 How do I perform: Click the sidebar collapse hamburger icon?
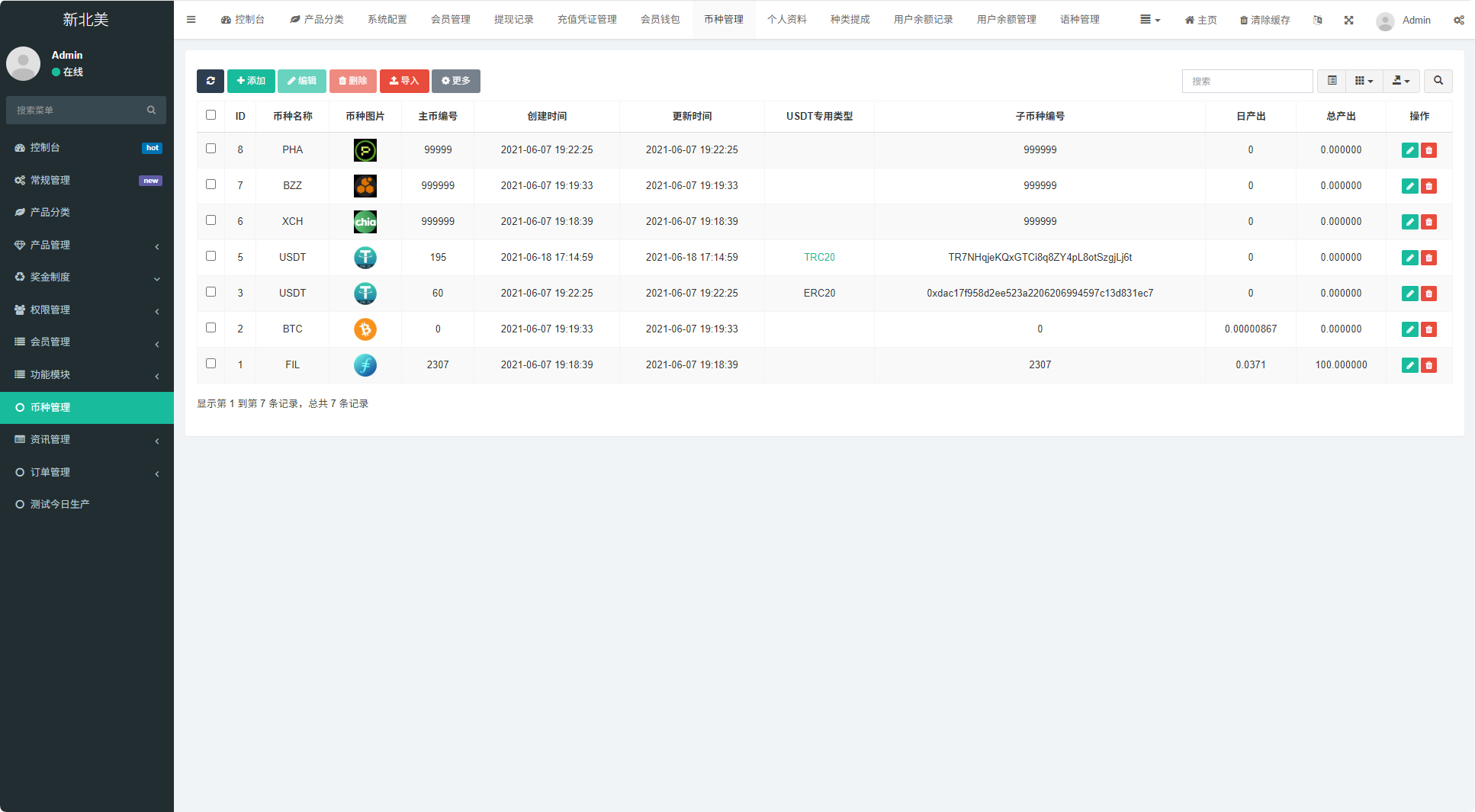coord(191,20)
